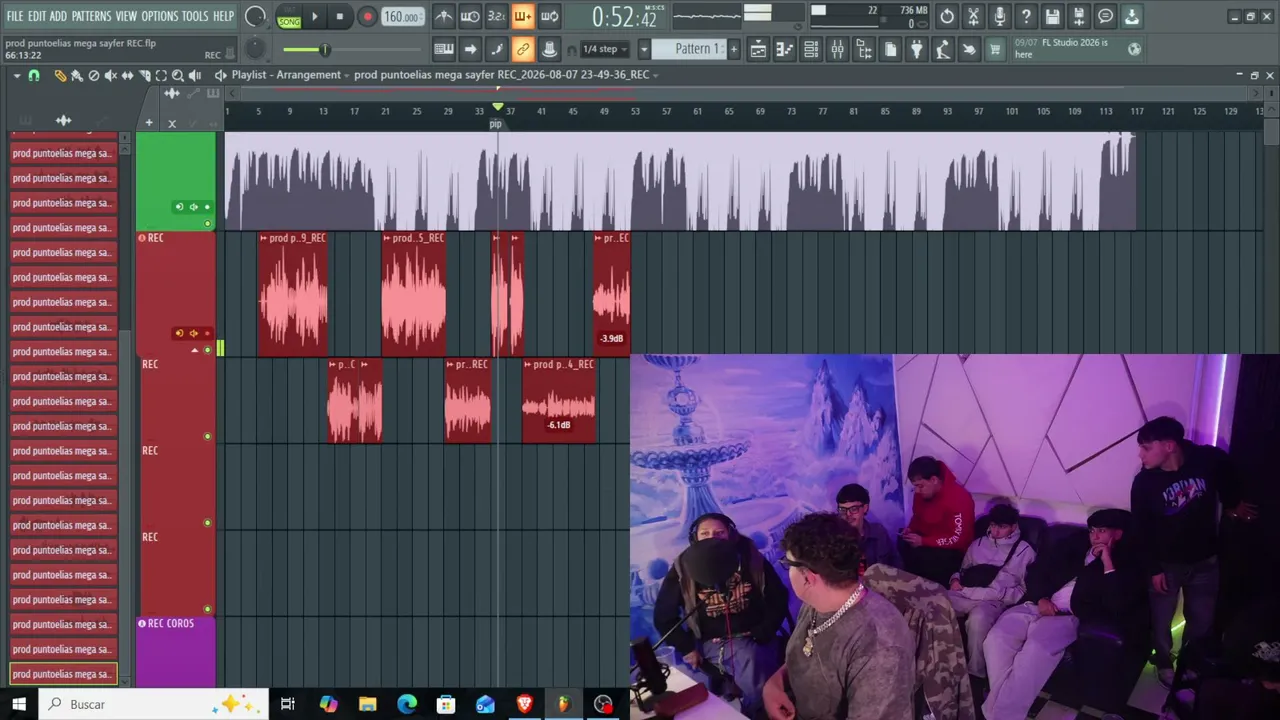This screenshot has height=720, width=1280.
Task: Click the one-click audio recording microphone icon
Action: (x=999, y=16)
